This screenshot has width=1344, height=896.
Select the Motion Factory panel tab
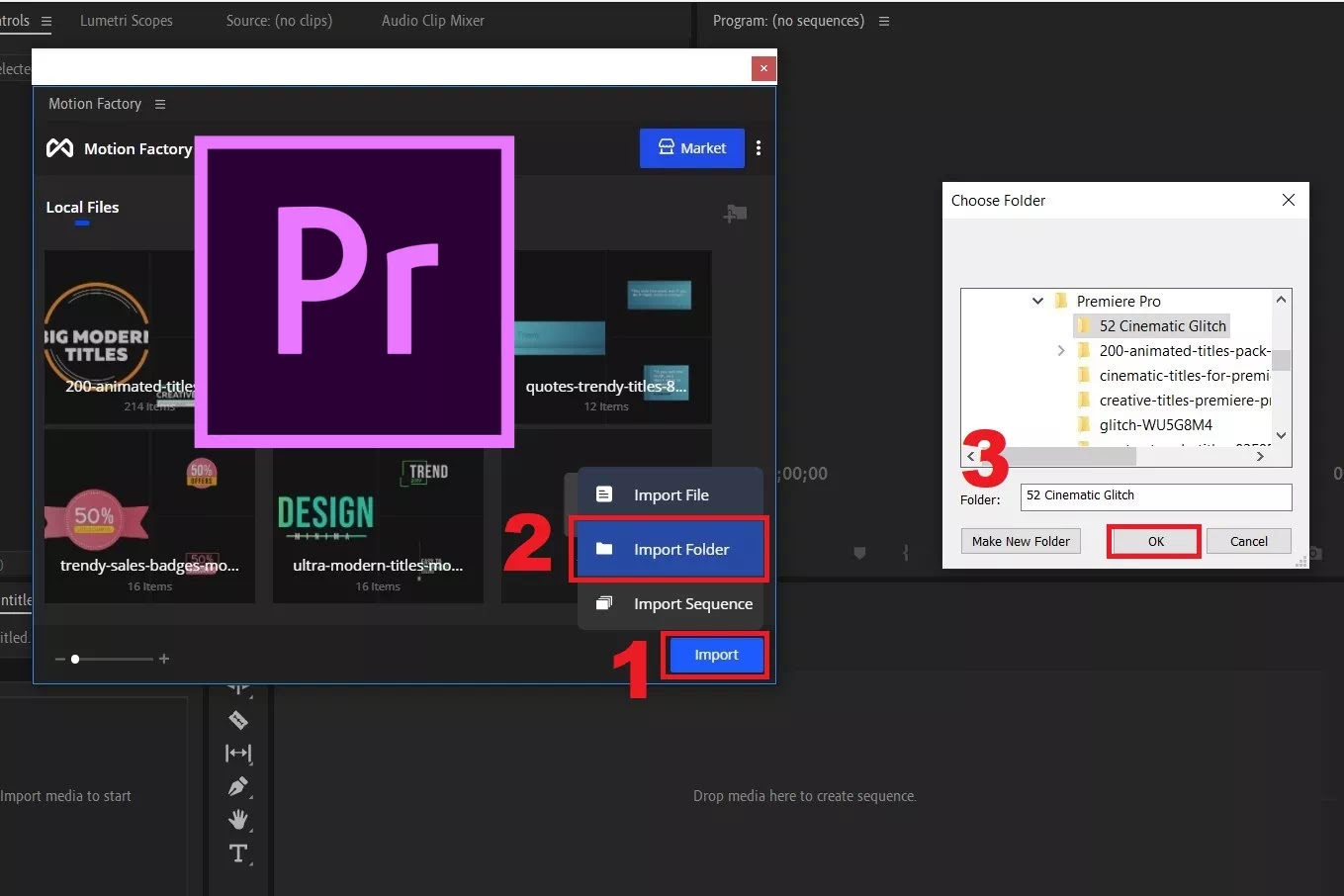pos(95,104)
